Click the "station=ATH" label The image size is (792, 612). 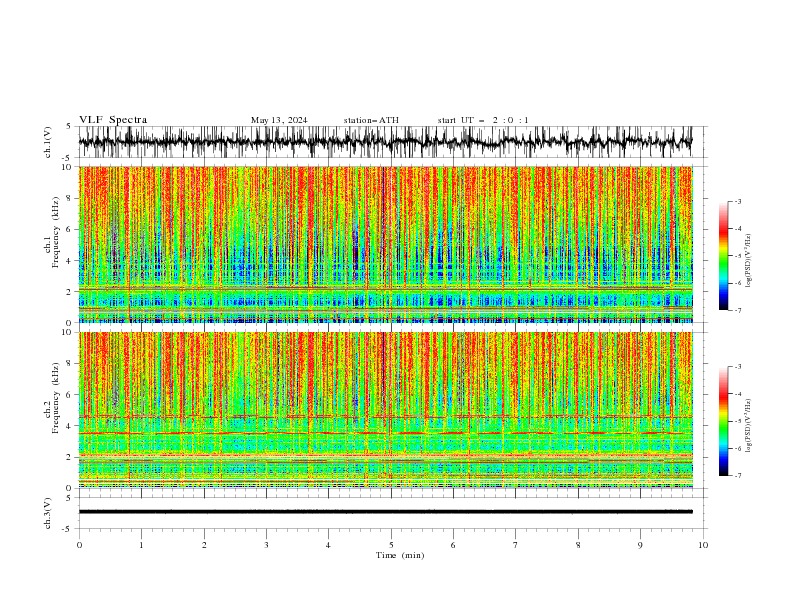click(x=371, y=120)
